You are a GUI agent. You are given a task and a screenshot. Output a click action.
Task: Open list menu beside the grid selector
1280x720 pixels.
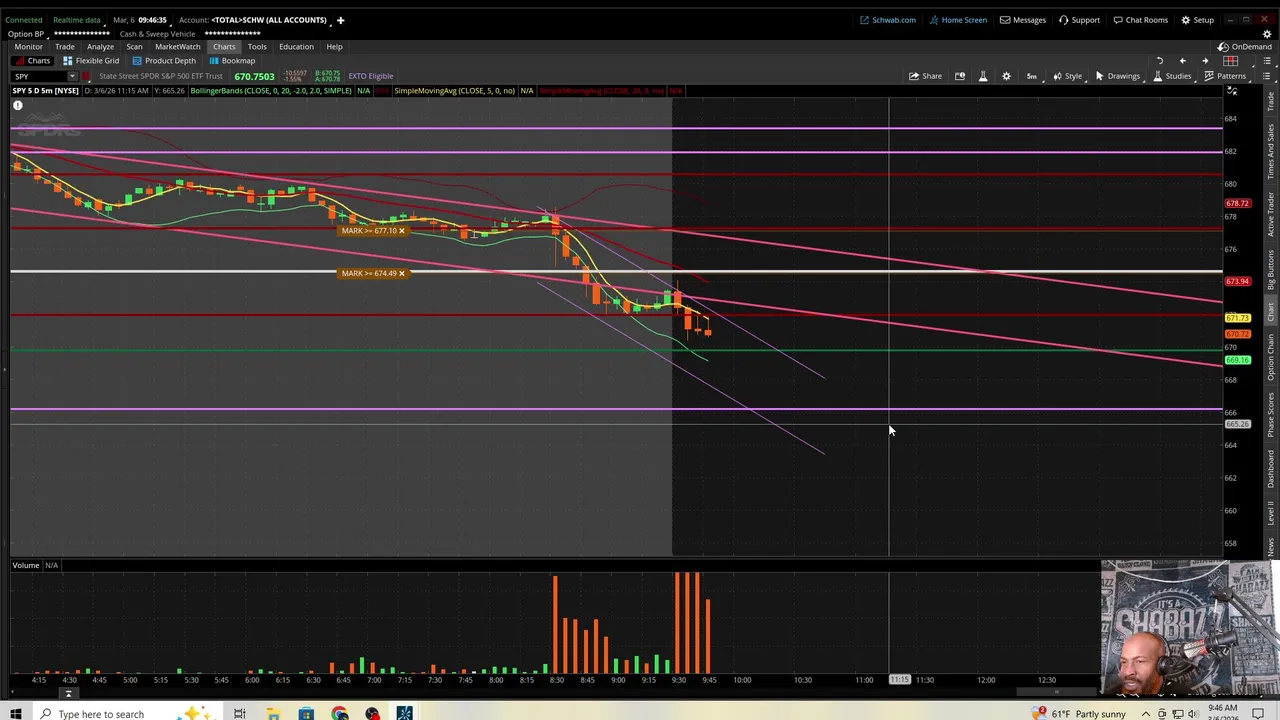tap(1266, 61)
